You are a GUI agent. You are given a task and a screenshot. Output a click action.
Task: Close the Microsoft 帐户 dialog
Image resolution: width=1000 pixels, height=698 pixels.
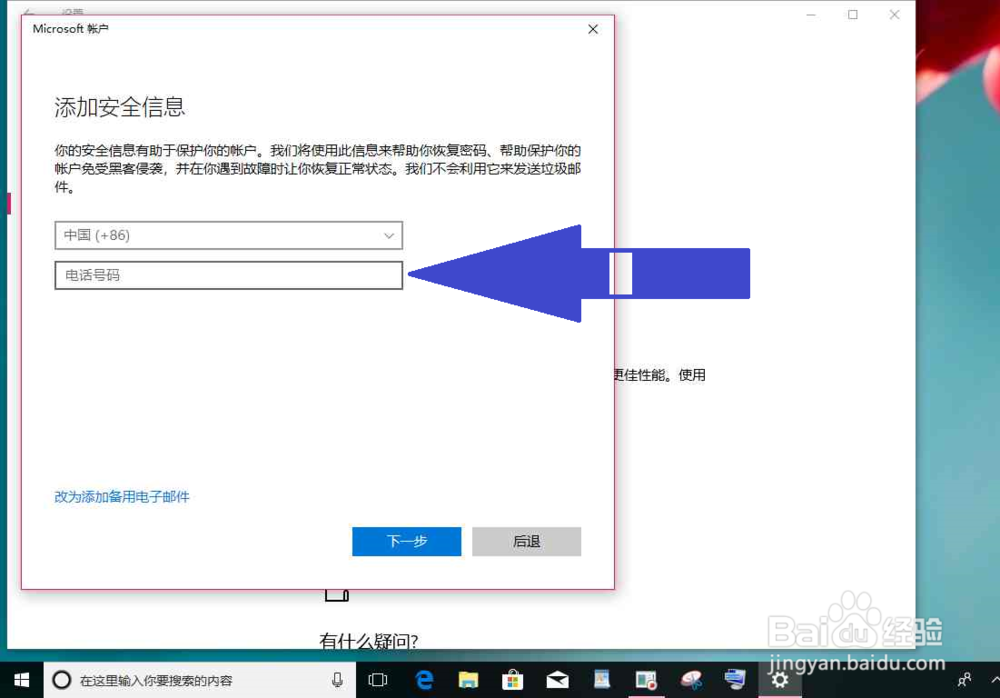[x=593, y=29]
